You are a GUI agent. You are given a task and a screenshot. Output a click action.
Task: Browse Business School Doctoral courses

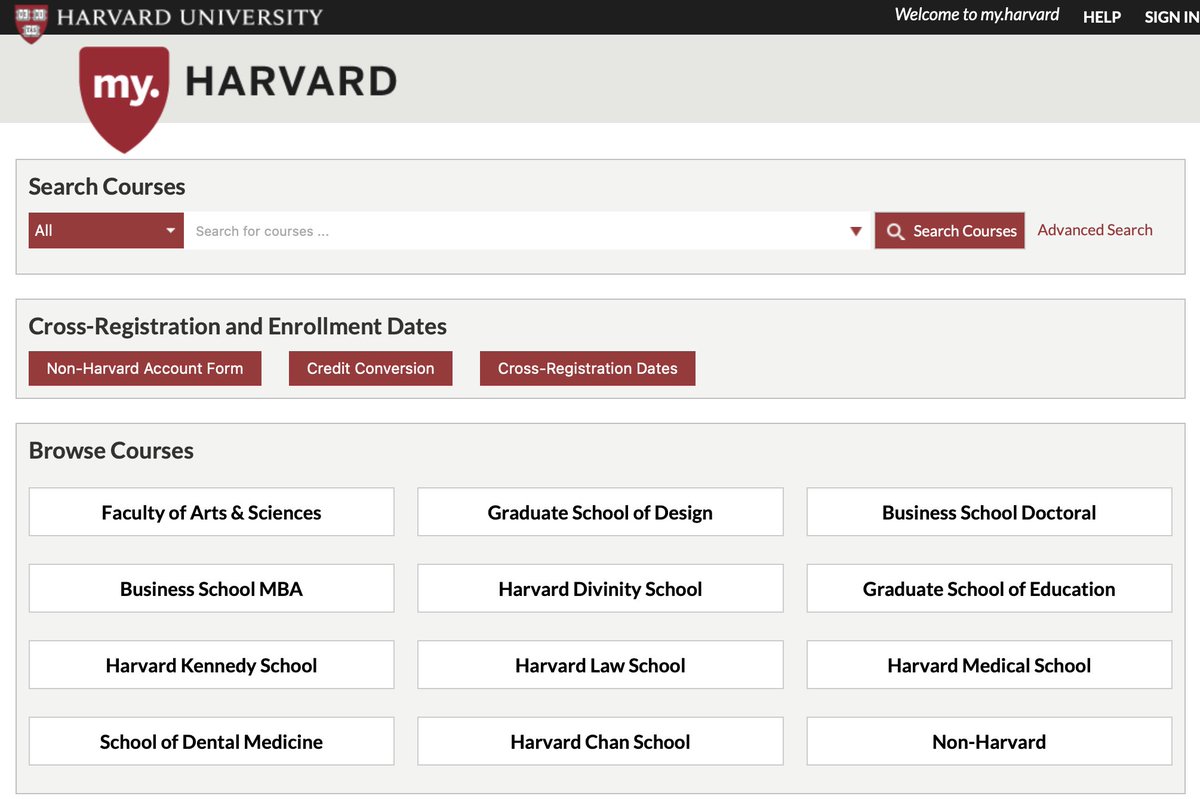pyautogui.click(x=989, y=512)
